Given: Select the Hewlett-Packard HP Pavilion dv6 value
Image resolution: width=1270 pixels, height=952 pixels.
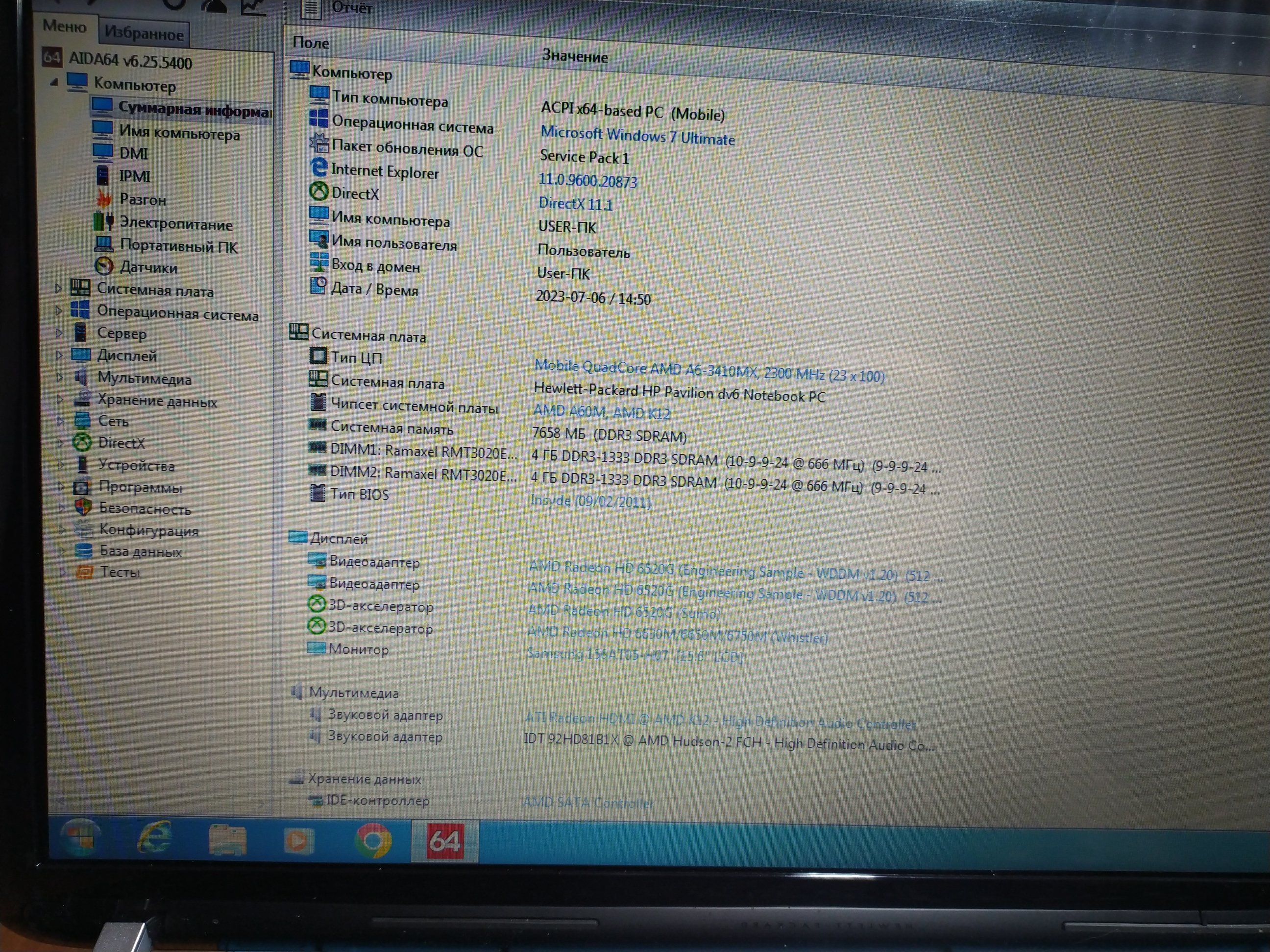Looking at the screenshot, I should click(679, 393).
